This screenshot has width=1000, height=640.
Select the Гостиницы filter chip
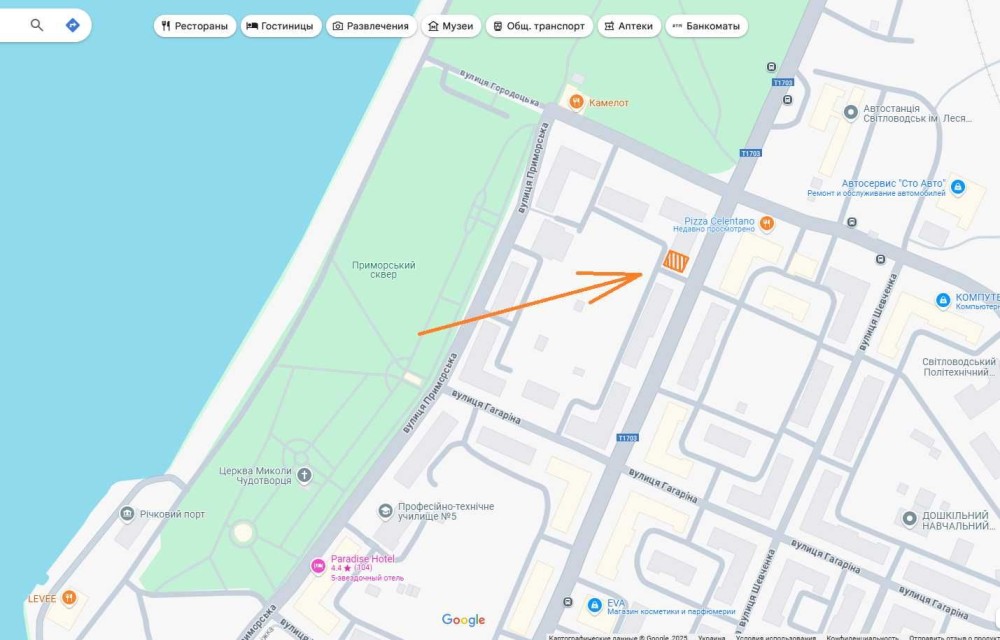[281, 26]
